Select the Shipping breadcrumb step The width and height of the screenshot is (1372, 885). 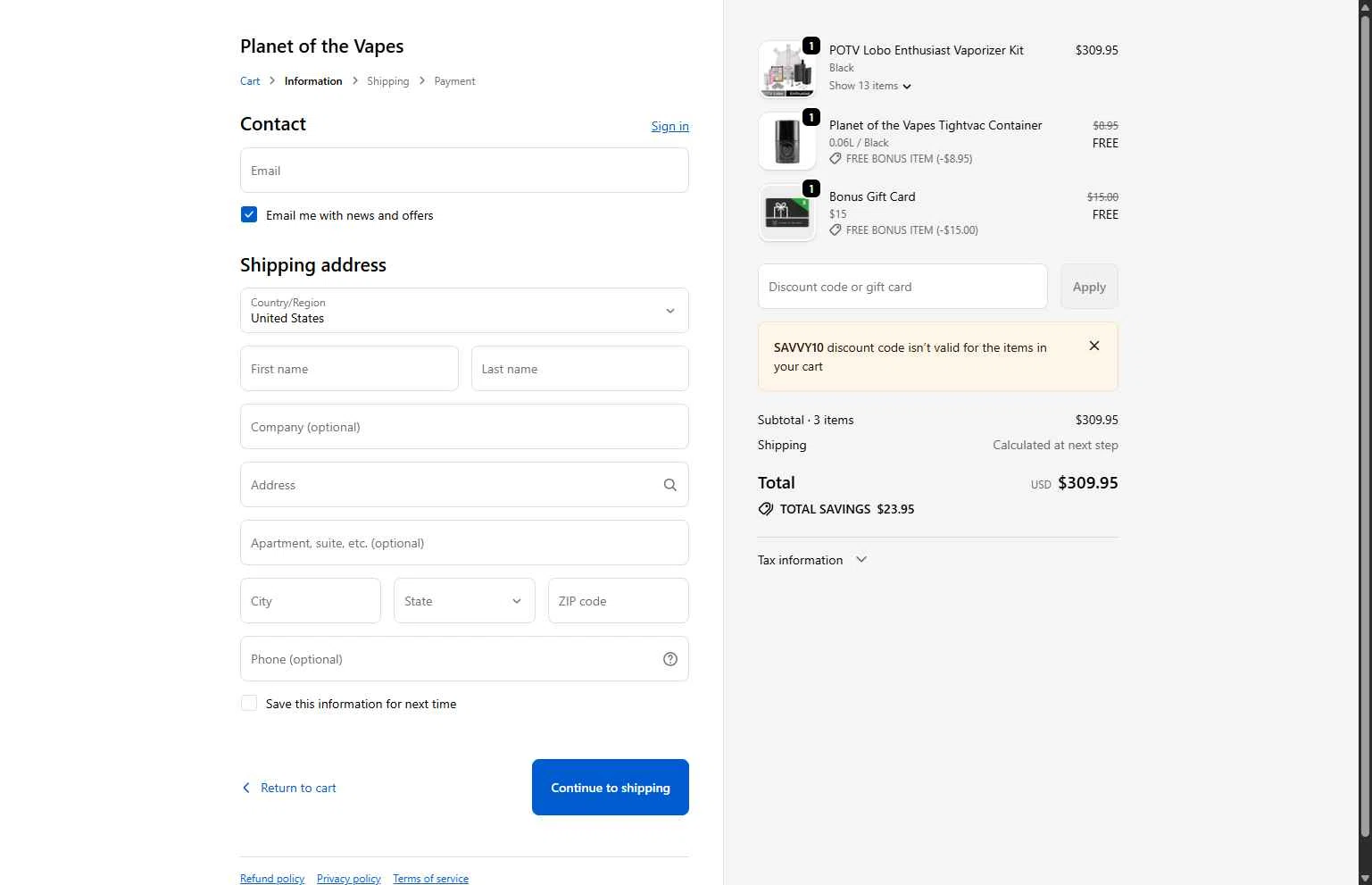click(388, 81)
